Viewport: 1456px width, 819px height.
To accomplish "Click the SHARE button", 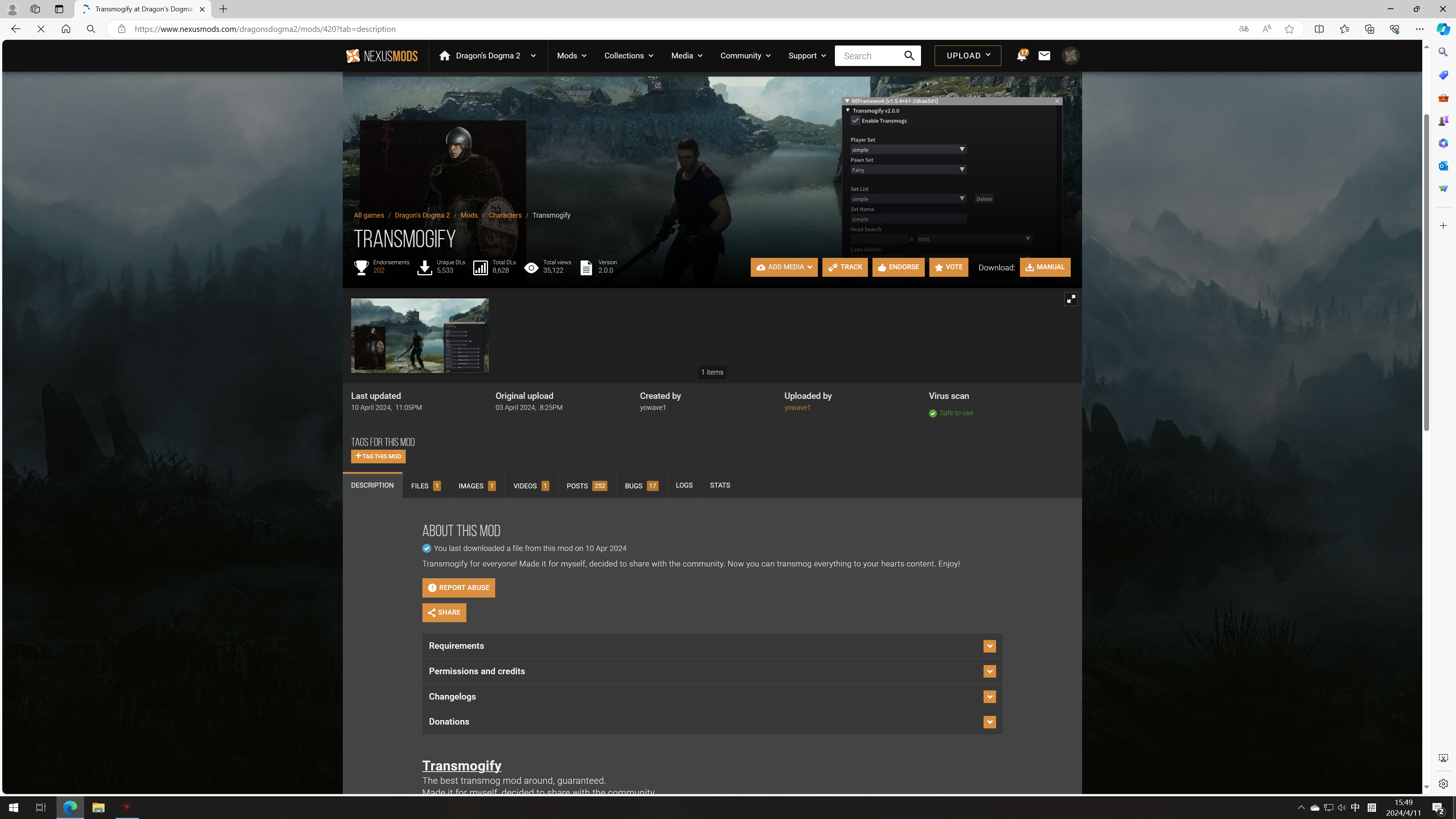I will [444, 613].
